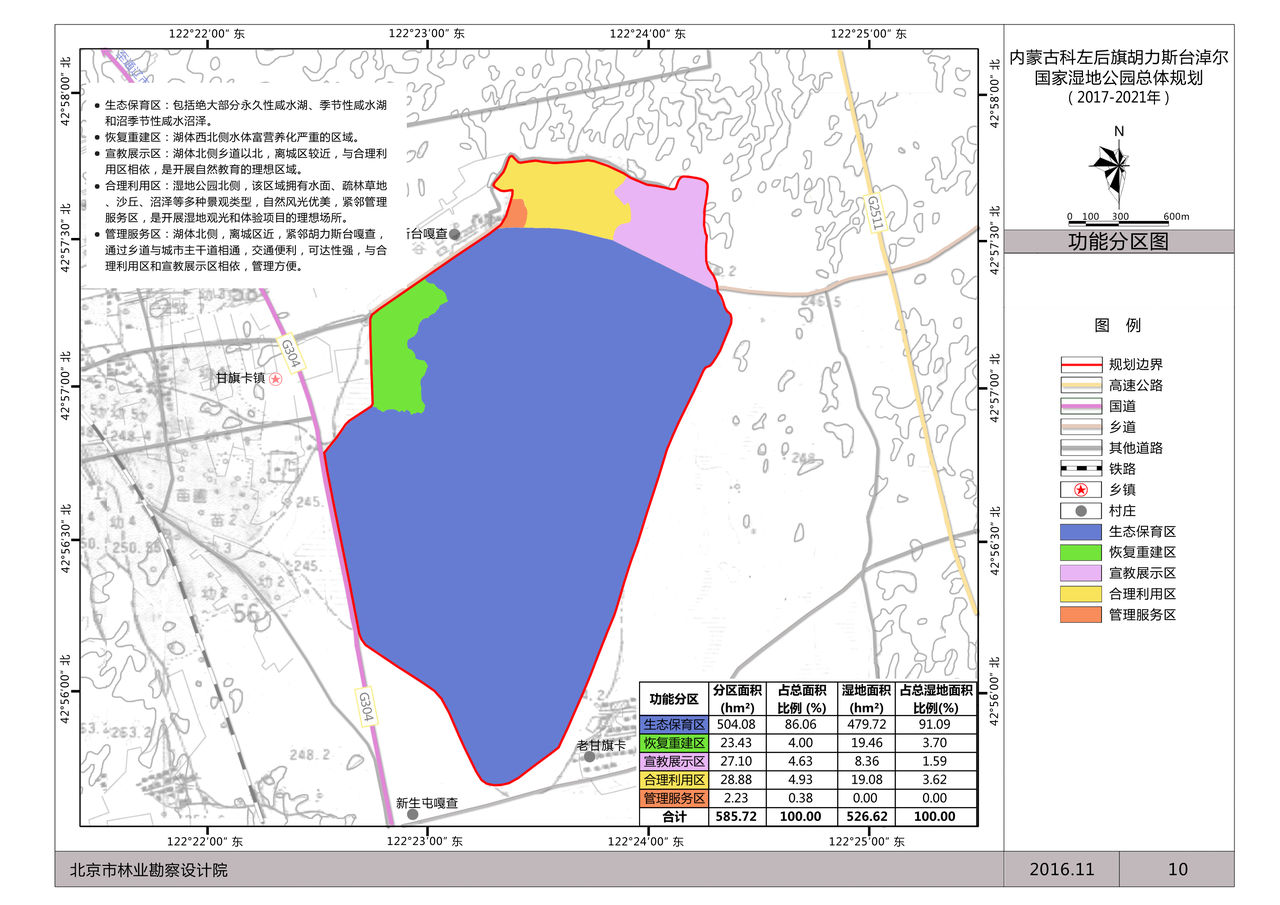The image size is (1280, 905).
Task: Click the total area value 585.72
Action: pos(737,816)
